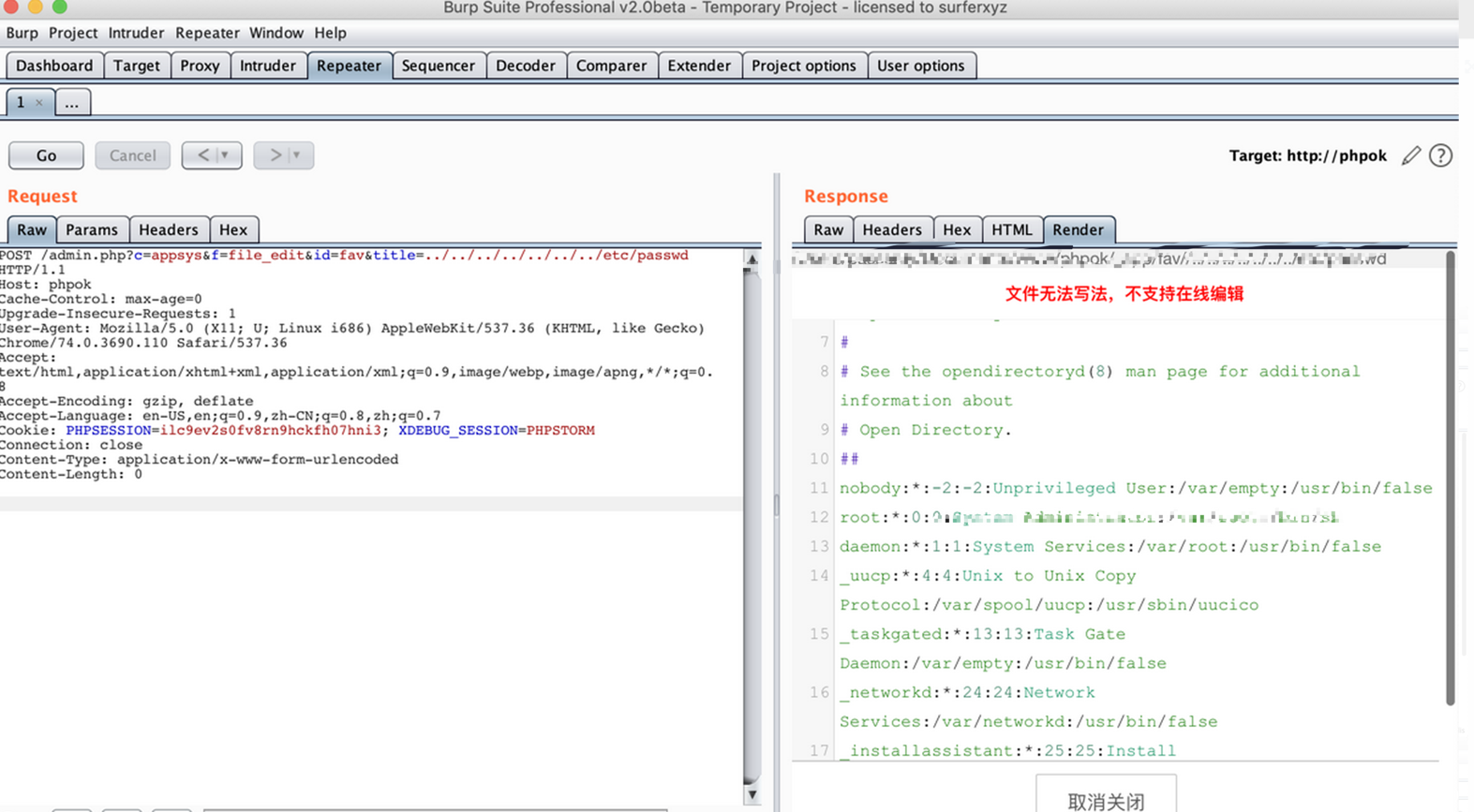Select the Response Render tab
Image resolution: width=1474 pixels, height=812 pixels.
(x=1078, y=229)
